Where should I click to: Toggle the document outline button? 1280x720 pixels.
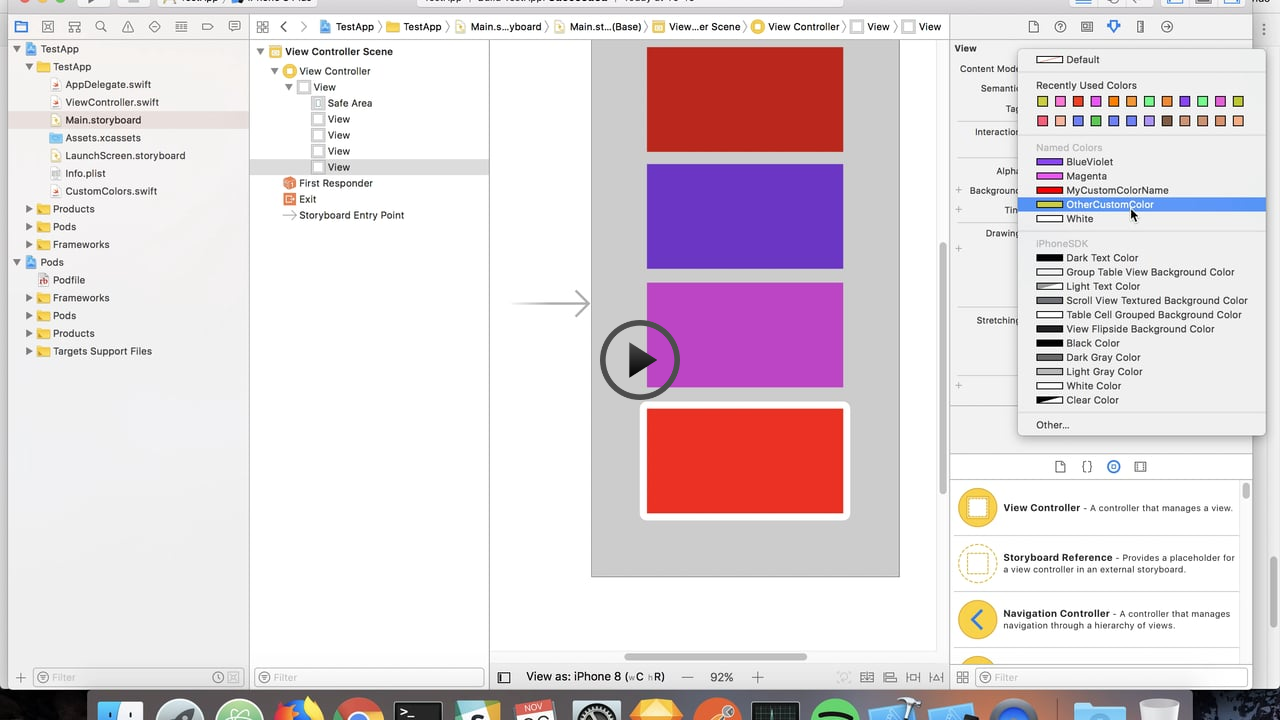pyautogui.click(x=504, y=677)
